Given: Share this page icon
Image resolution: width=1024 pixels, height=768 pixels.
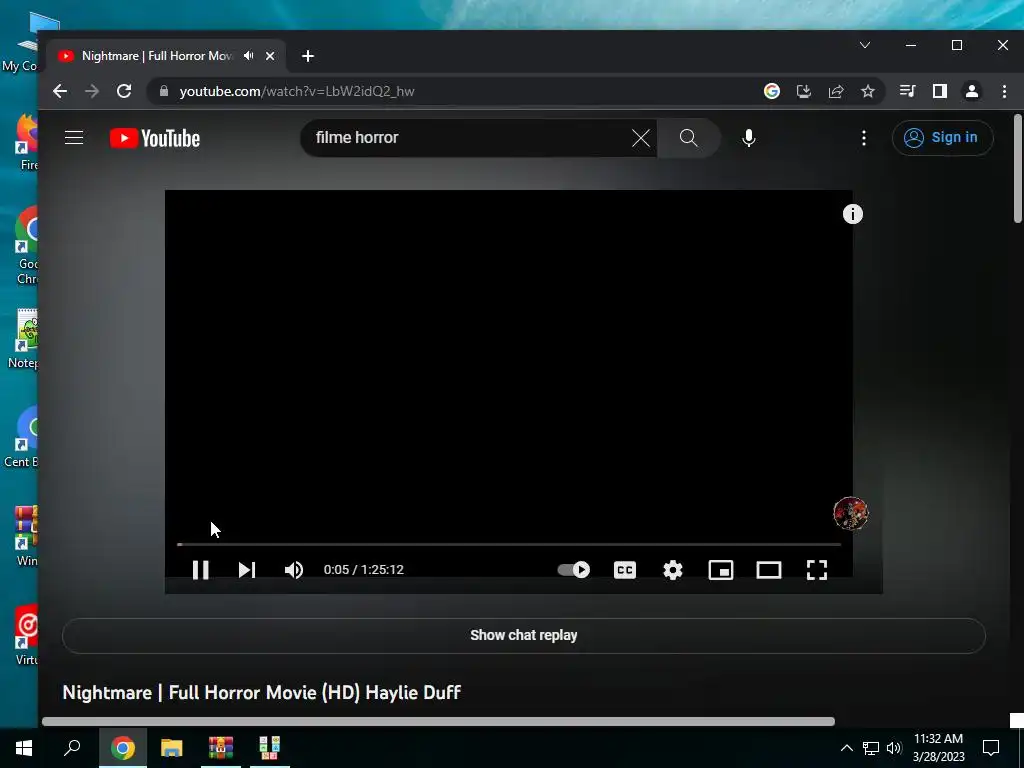Looking at the screenshot, I should coord(836,91).
